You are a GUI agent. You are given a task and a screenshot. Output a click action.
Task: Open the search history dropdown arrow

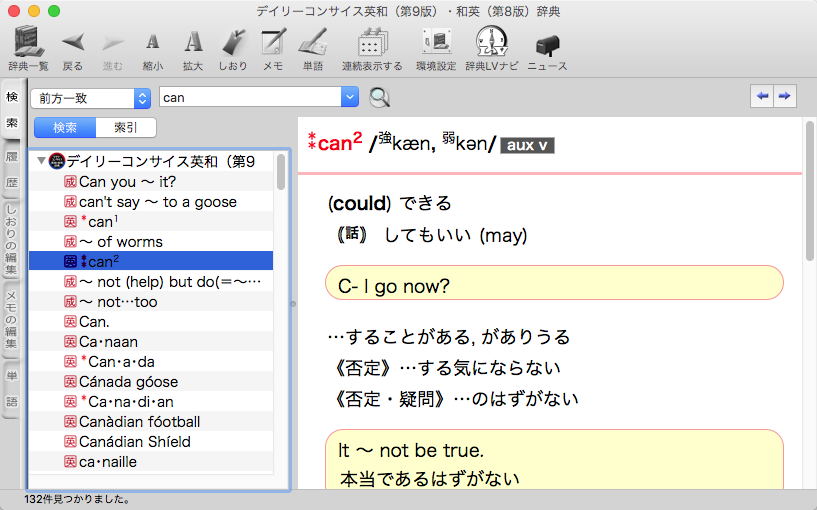coord(349,97)
